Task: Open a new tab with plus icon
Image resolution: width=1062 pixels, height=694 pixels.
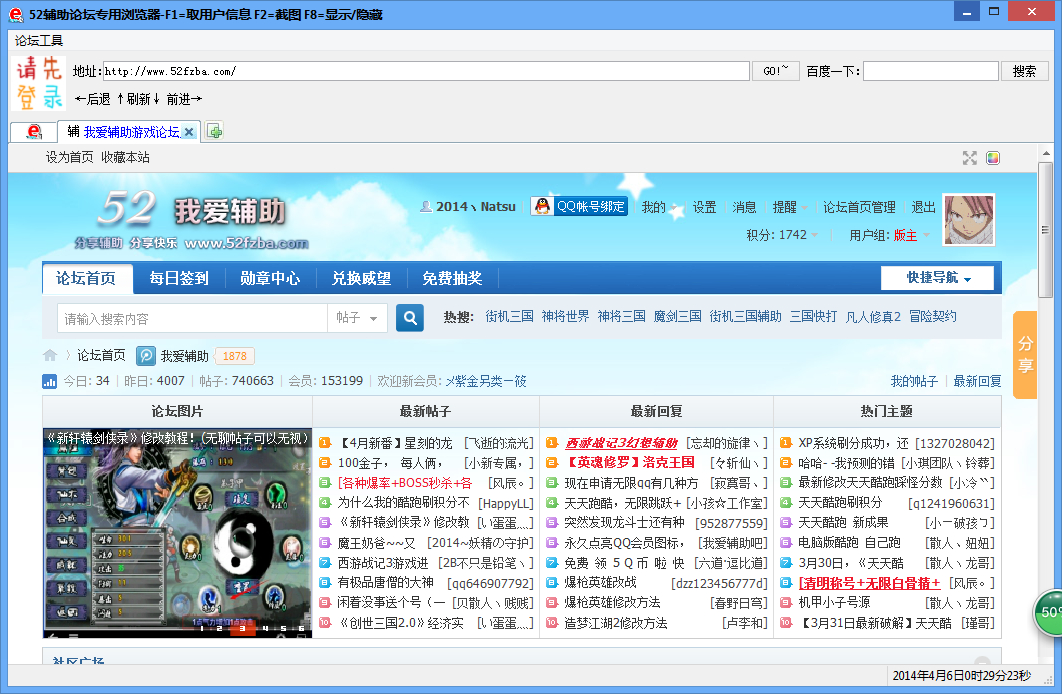Action: (x=214, y=131)
